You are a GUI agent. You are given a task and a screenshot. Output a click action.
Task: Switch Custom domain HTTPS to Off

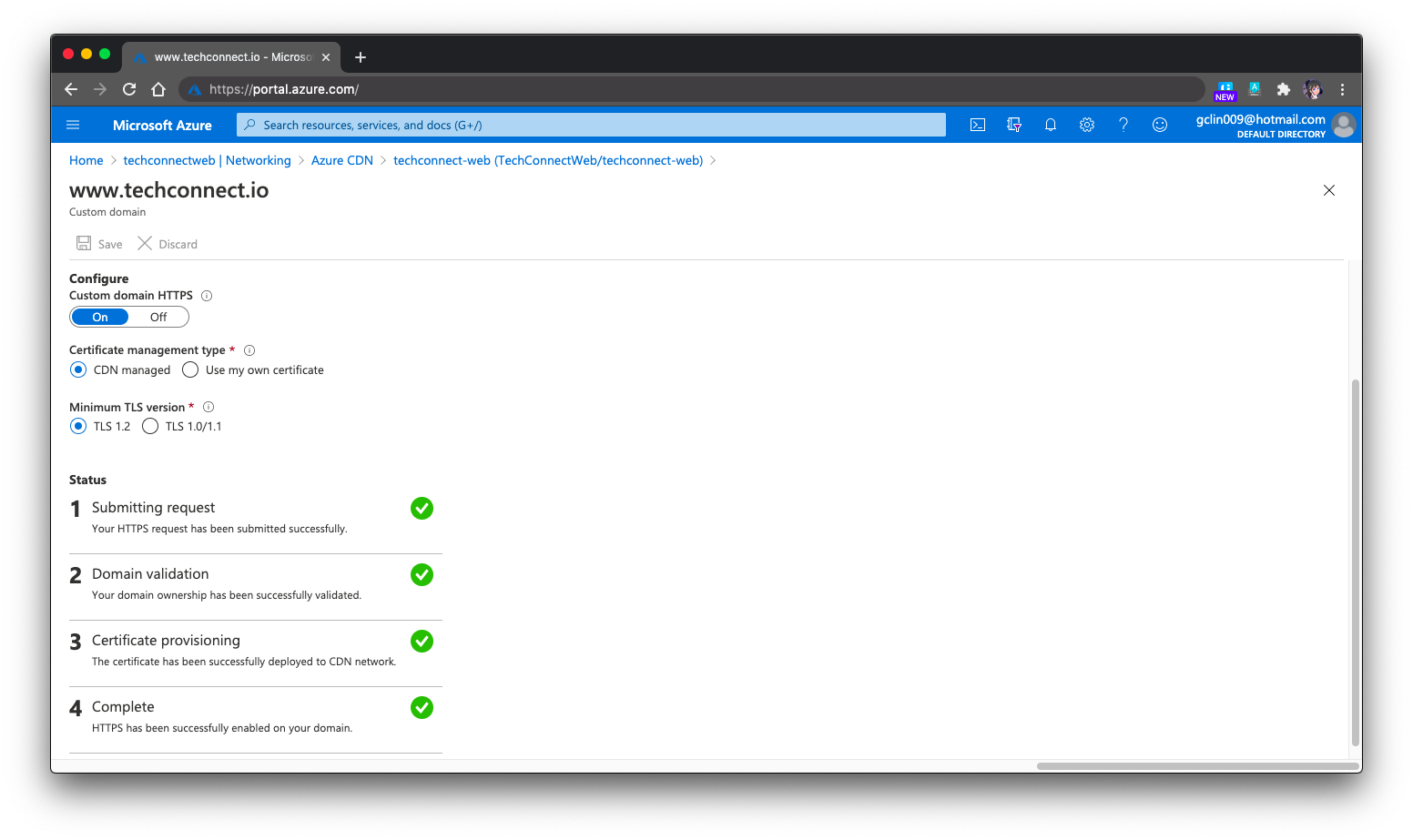(x=158, y=317)
